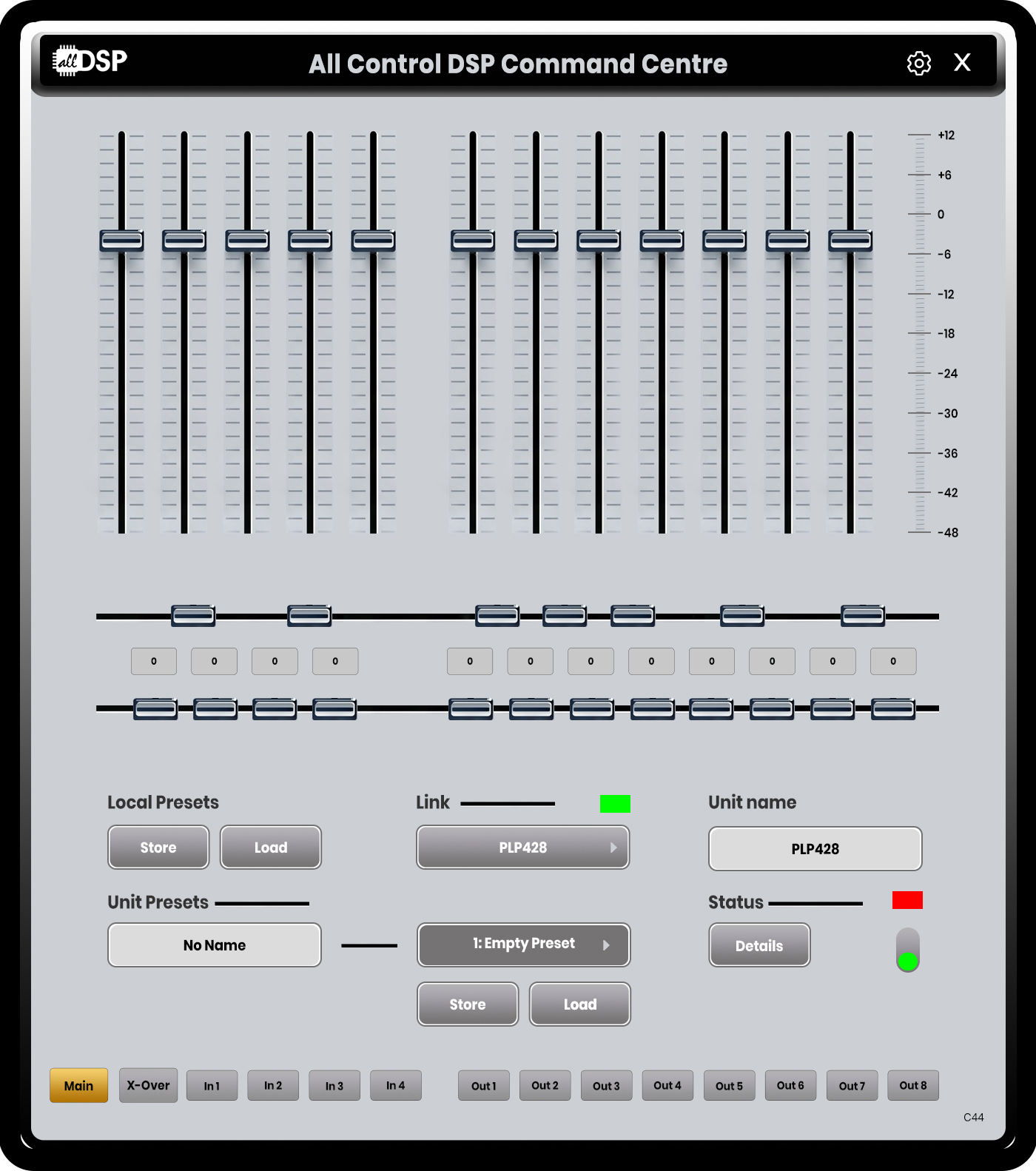Switch to the Out 3 tab
1036x1171 pixels.
(x=607, y=1086)
